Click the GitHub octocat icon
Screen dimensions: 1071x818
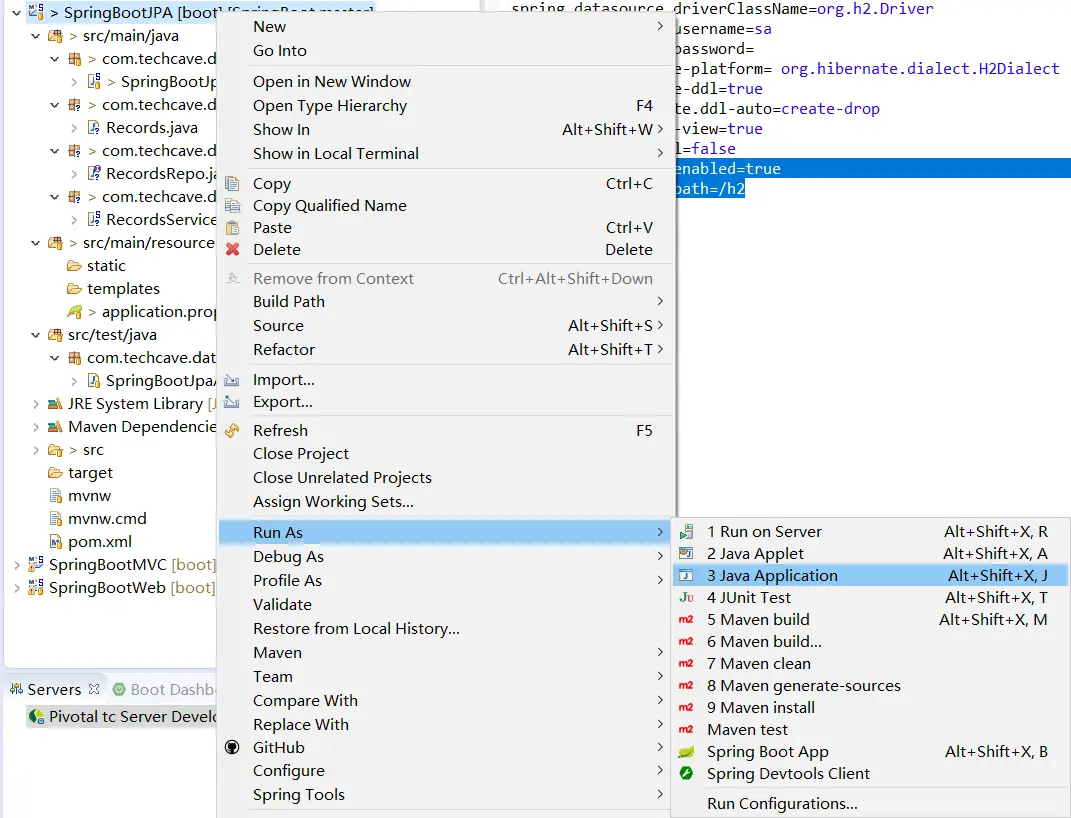tap(232, 747)
